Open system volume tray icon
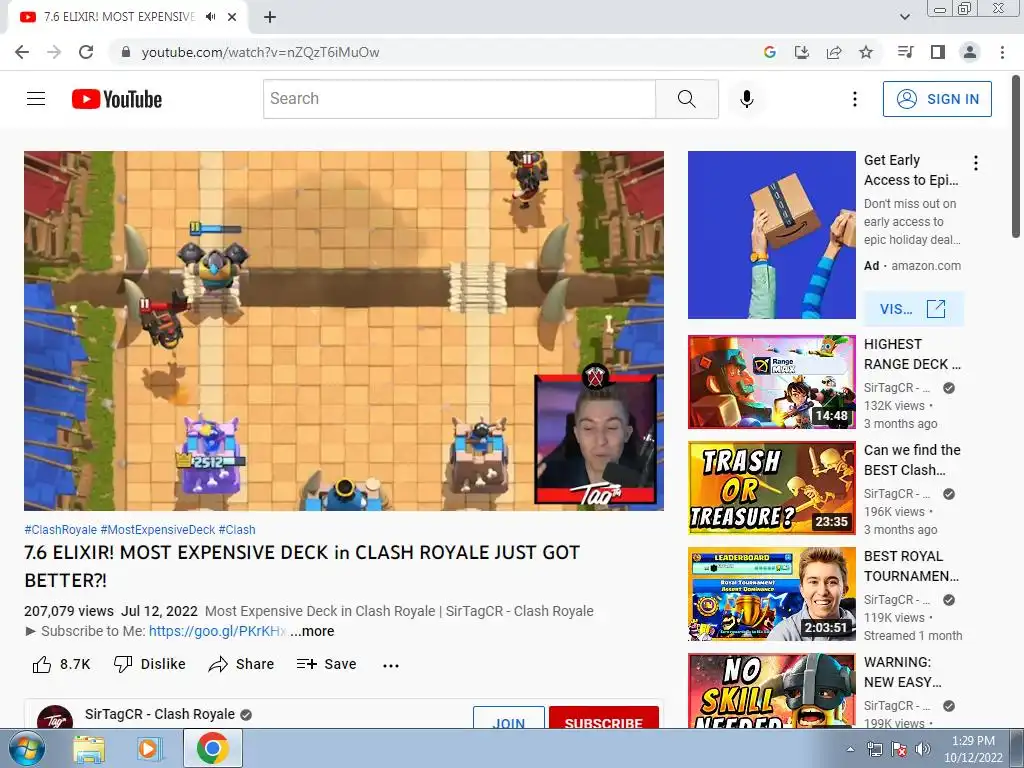The width and height of the screenshot is (1024, 768). pyautogui.click(x=923, y=749)
